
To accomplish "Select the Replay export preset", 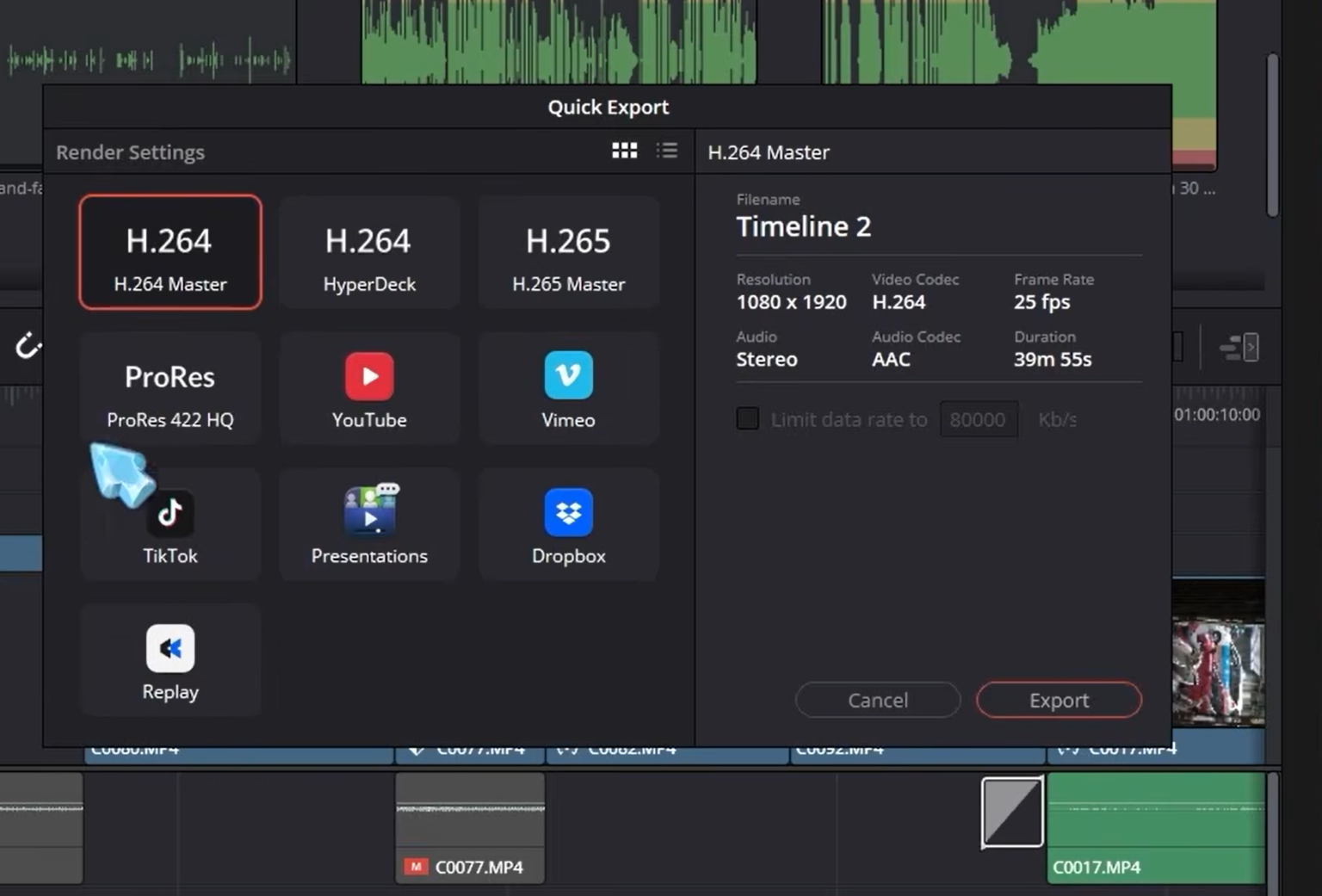I will pyautogui.click(x=170, y=660).
